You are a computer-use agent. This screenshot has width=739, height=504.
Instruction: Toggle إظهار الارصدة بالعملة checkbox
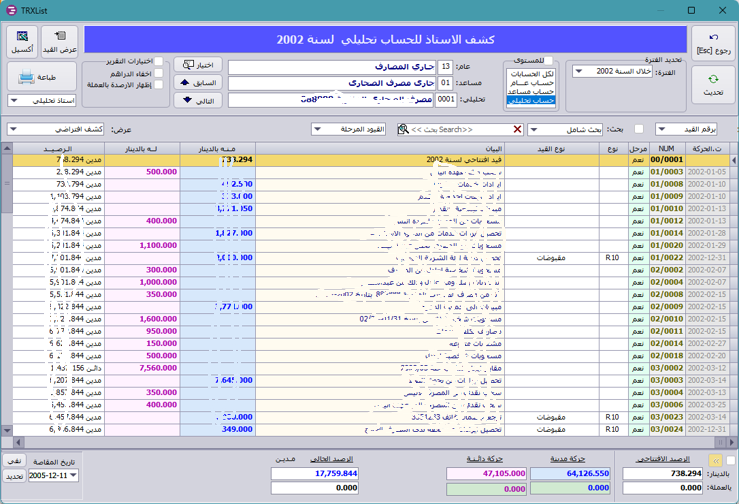[x=159, y=85]
